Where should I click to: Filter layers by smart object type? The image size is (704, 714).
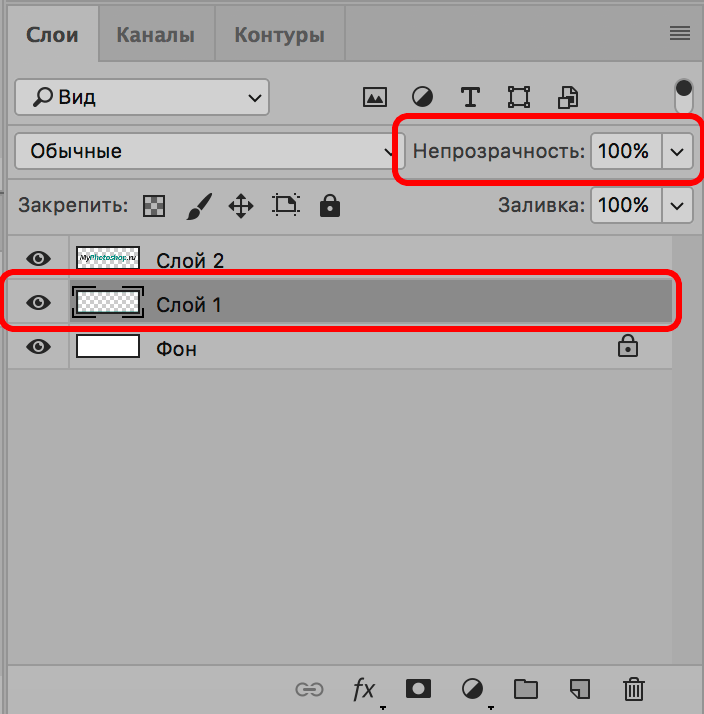(x=568, y=97)
